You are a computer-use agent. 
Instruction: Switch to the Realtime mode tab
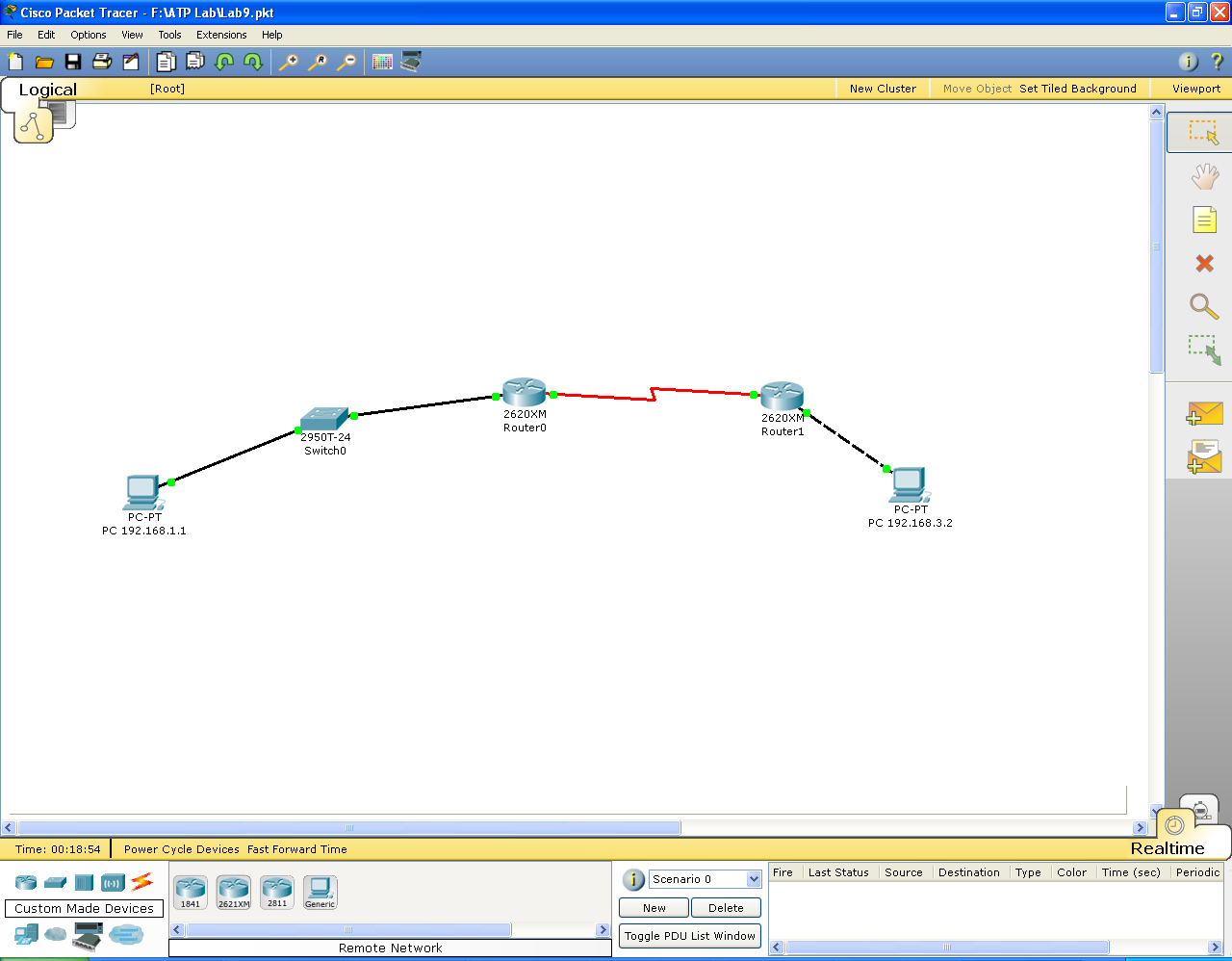coord(1168,848)
